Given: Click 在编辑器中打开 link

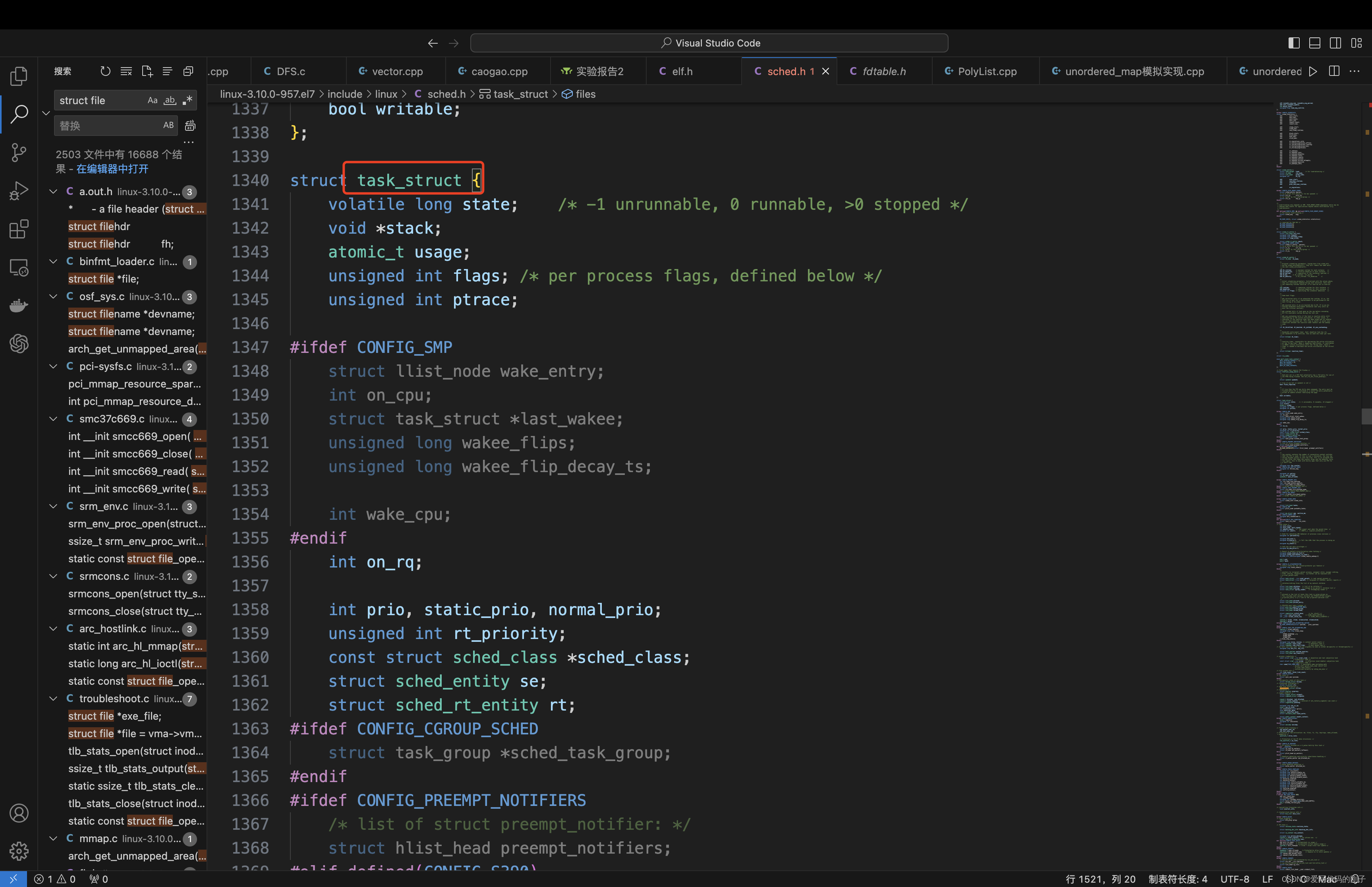Looking at the screenshot, I should click(112, 169).
